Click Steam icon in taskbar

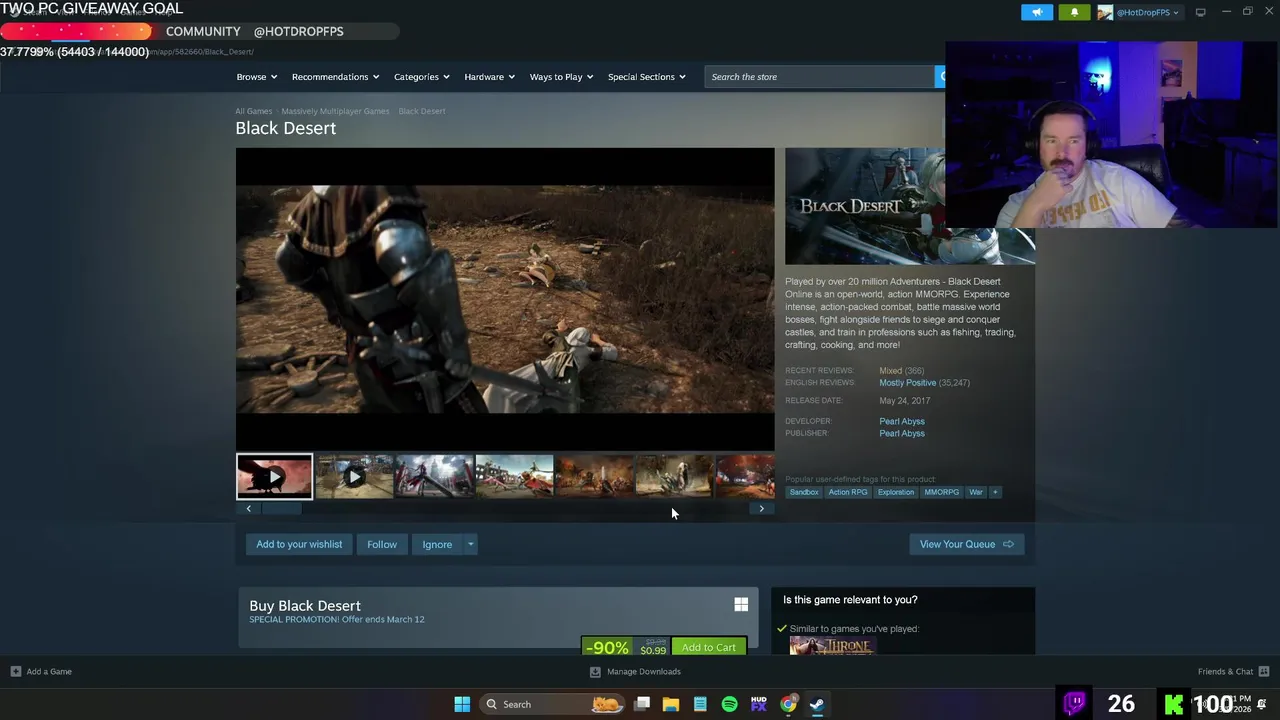[817, 704]
